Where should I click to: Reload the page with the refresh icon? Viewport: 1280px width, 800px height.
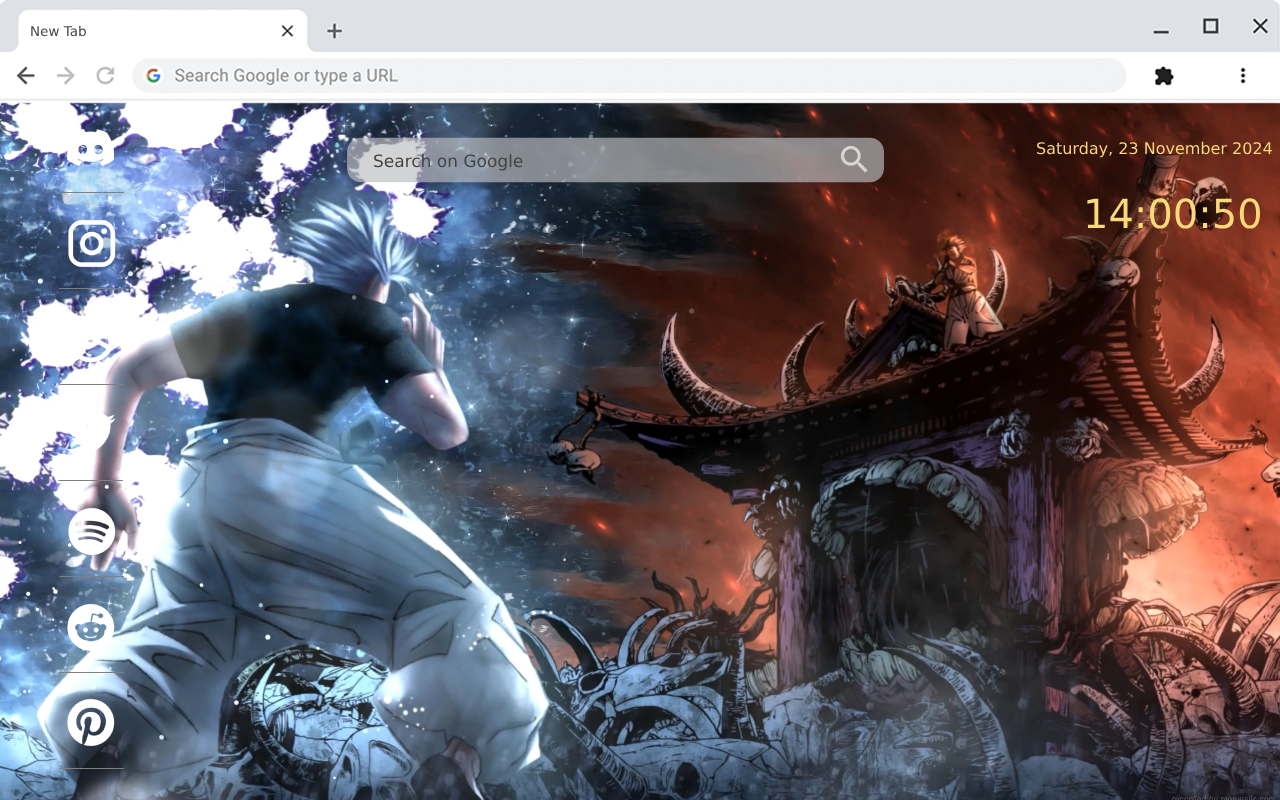point(105,75)
